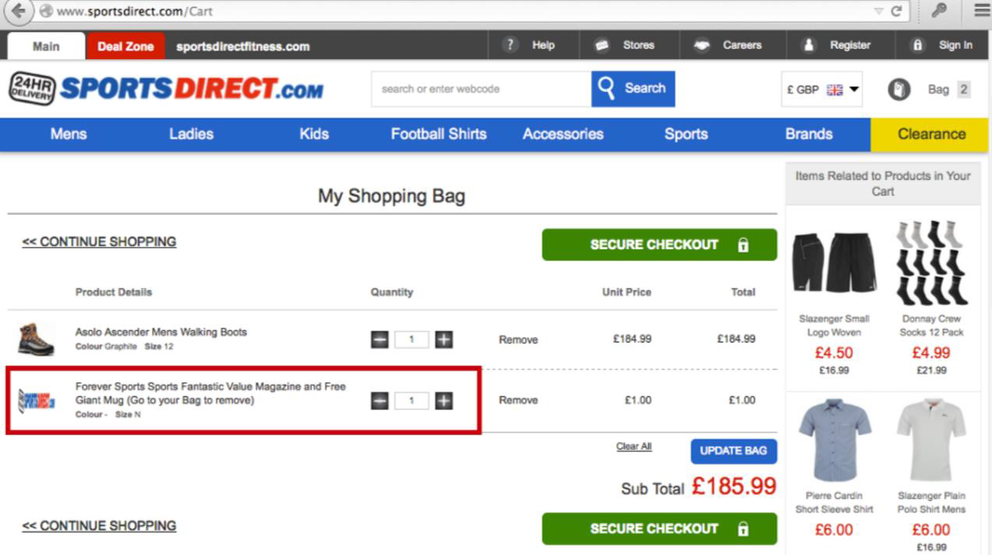Image resolution: width=992 pixels, height=555 pixels.
Task: Increase magazine quantity with the plus button
Action: click(444, 401)
